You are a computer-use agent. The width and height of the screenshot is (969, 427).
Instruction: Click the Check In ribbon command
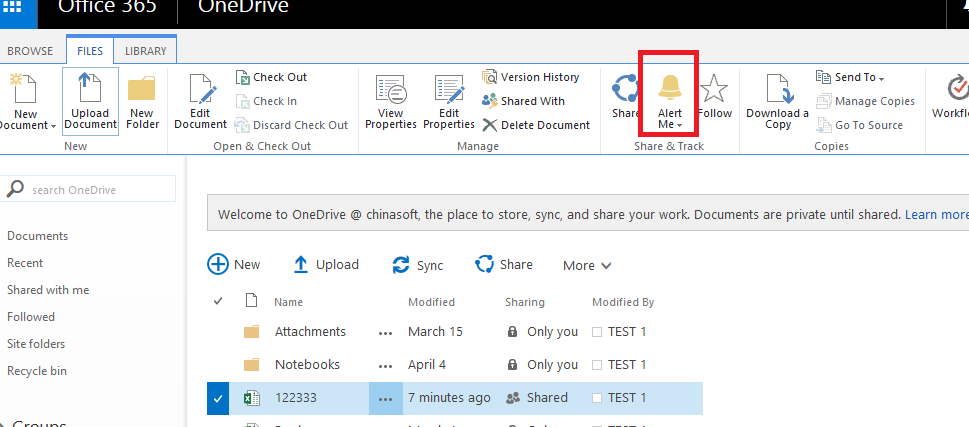266,101
